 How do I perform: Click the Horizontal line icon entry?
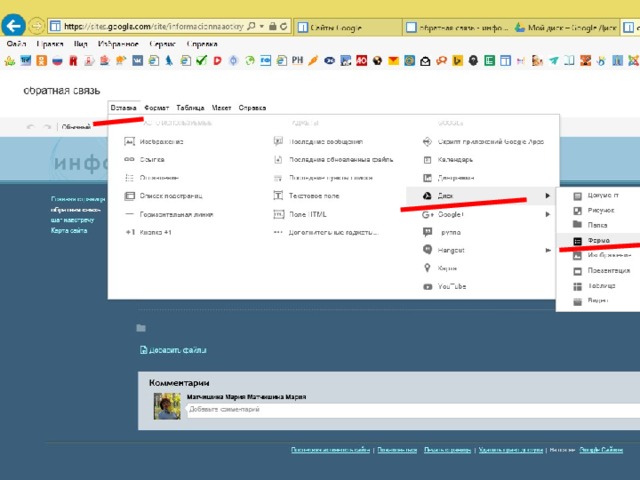pyautogui.click(x=129, y=214)
